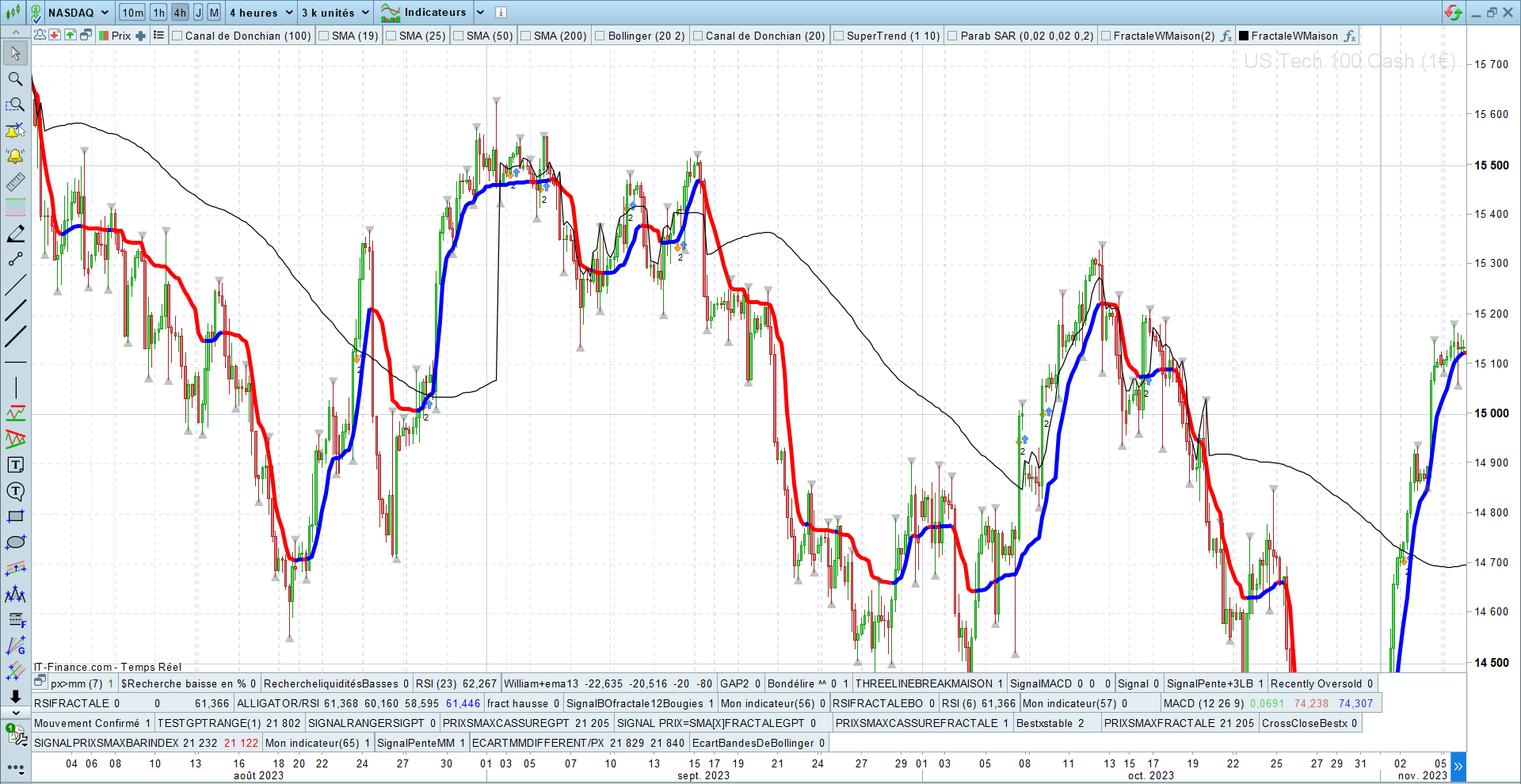Image resolution: width=1521 pixels, height=784 pixels.
Task: Select the ellipse shape tool
Action: pos(15,542)
